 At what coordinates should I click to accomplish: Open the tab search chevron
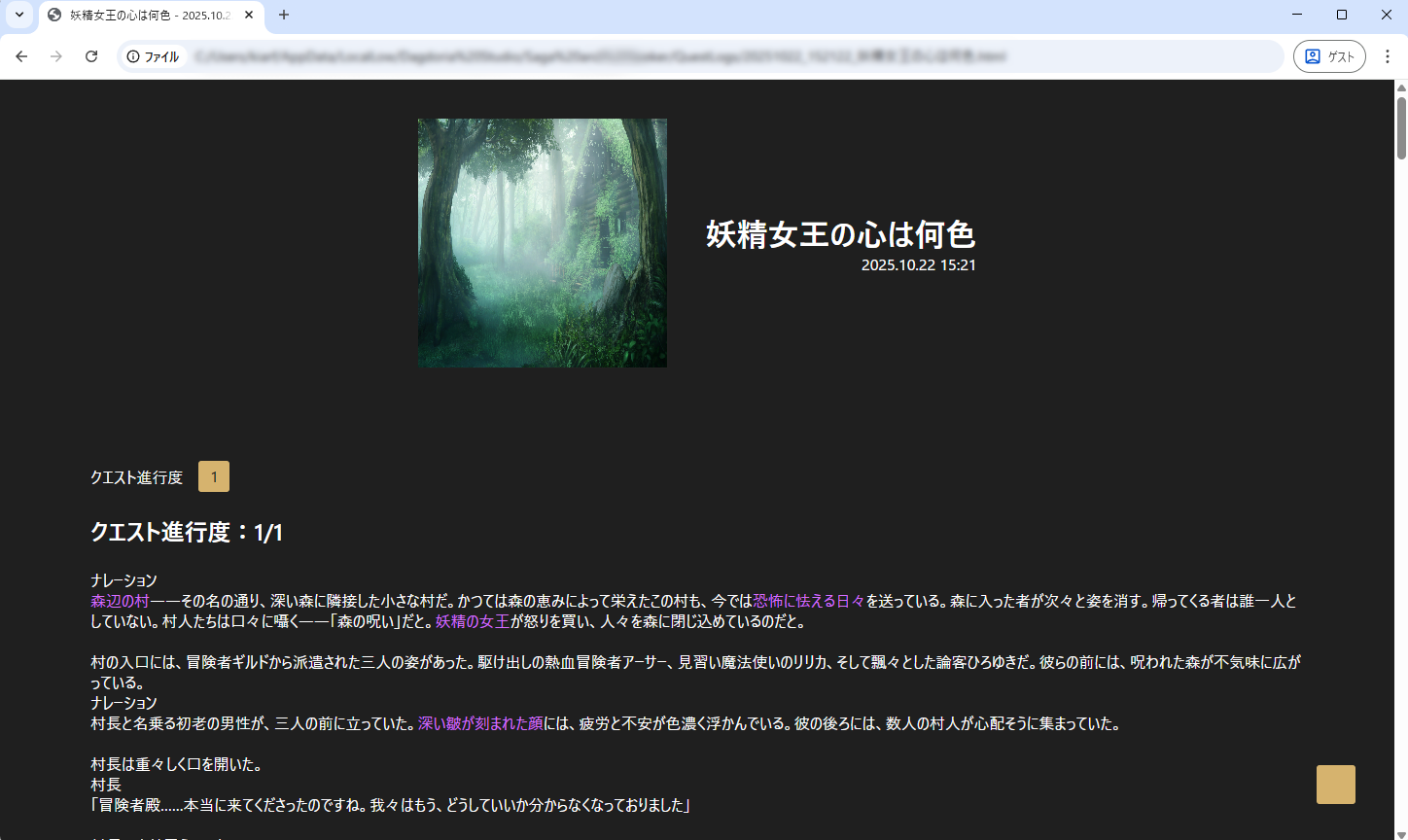pyautogui.click(x=18, y=16)
